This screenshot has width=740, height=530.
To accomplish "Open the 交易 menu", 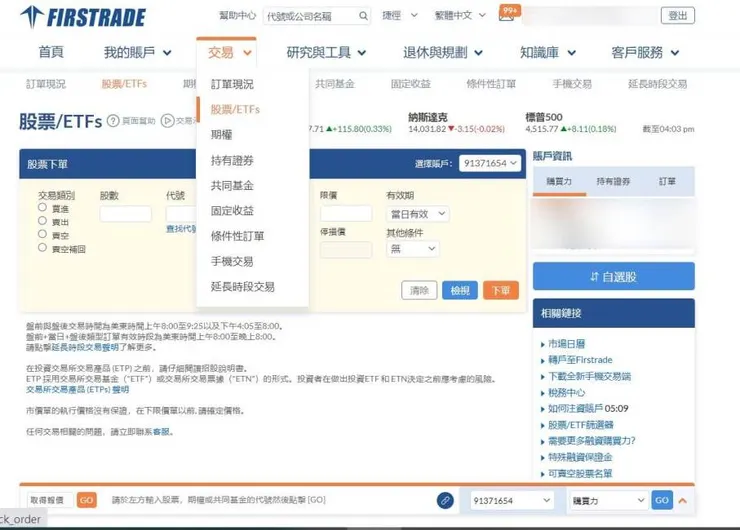I will tap(229, 52).
